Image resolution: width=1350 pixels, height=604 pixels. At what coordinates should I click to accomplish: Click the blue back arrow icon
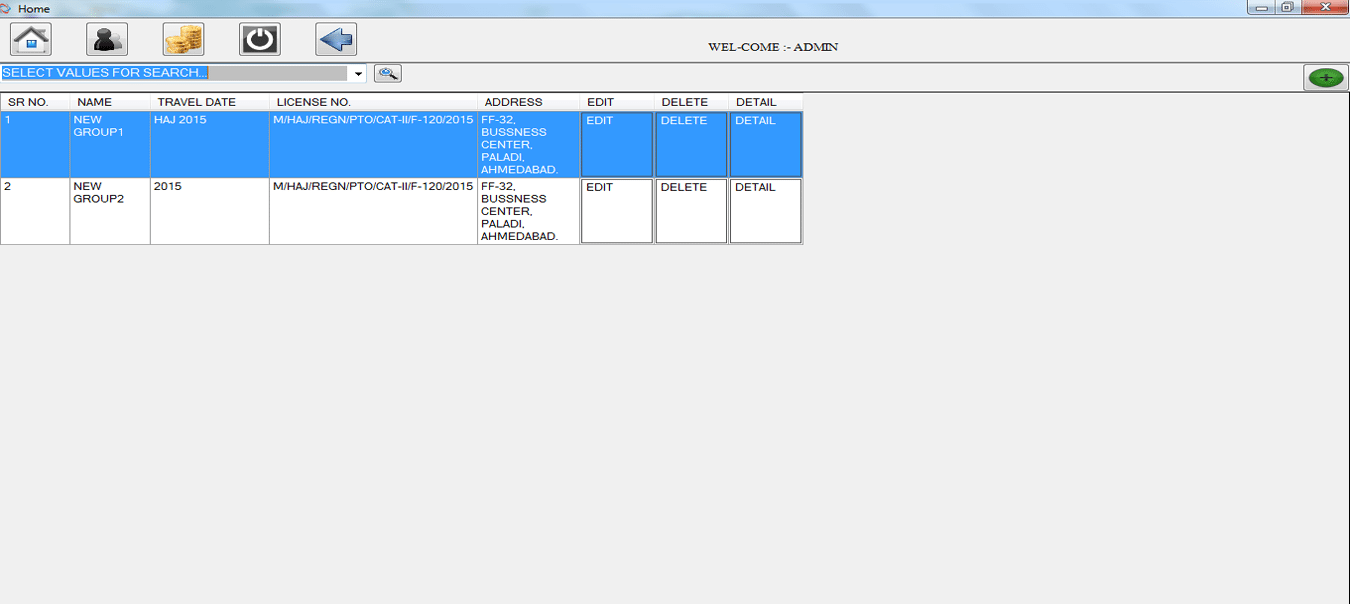[336, 39]
